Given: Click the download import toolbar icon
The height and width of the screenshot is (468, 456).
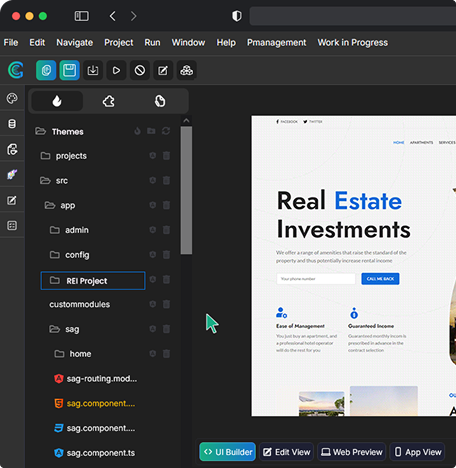Looking at the screenshot, I should (x=93, y=70).
